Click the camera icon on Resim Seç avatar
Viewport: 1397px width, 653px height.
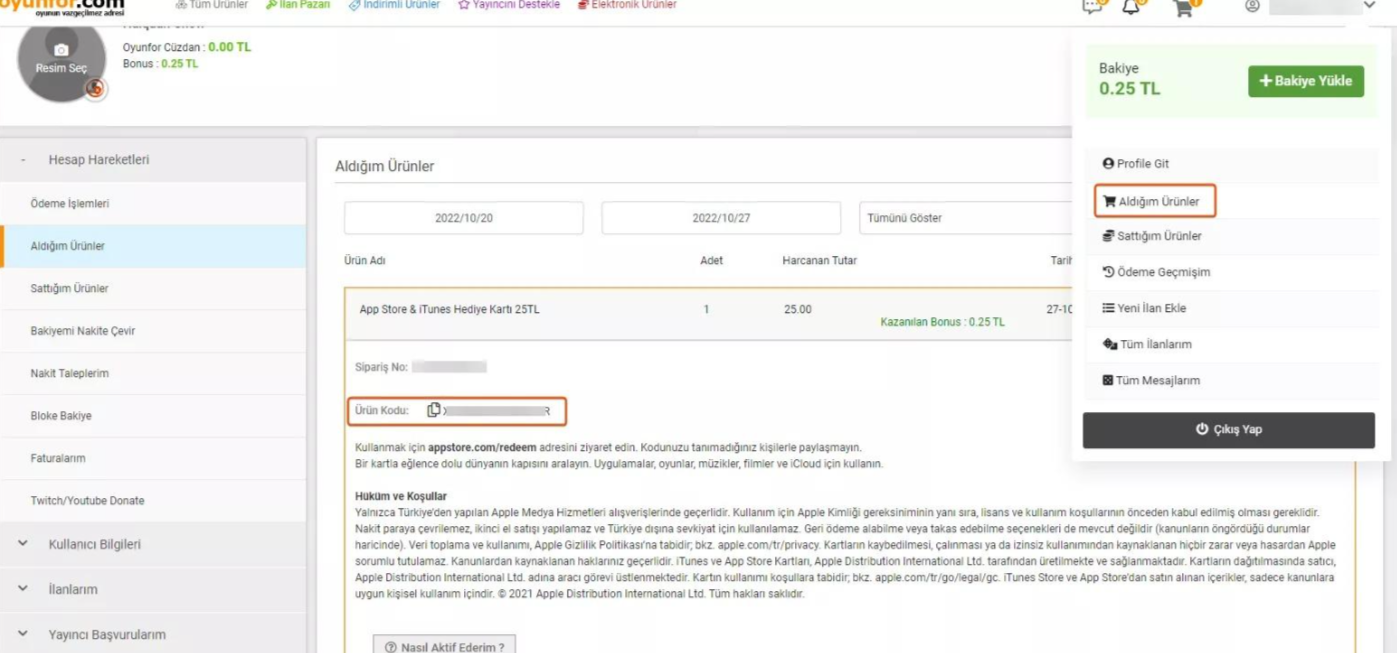click(61, 50)
